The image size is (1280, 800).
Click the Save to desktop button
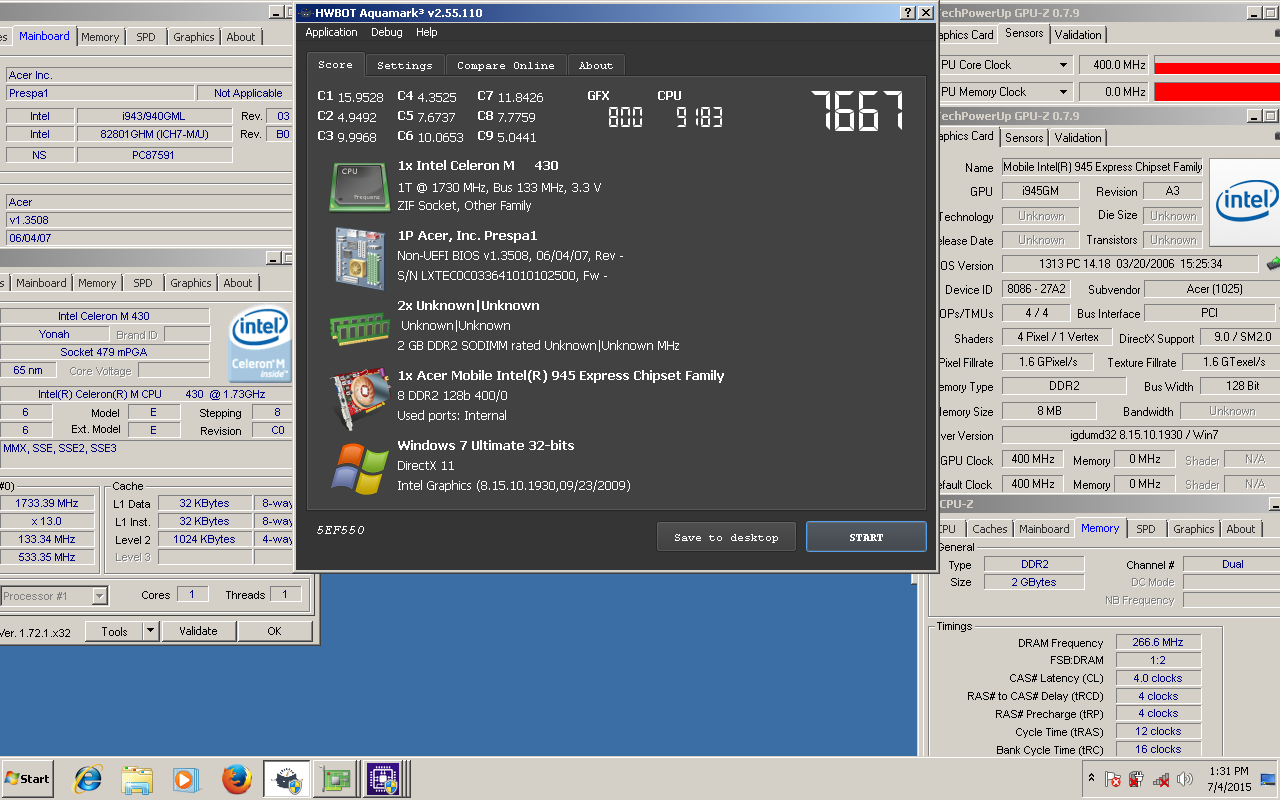pyautogui.click(x=726, y=537)
